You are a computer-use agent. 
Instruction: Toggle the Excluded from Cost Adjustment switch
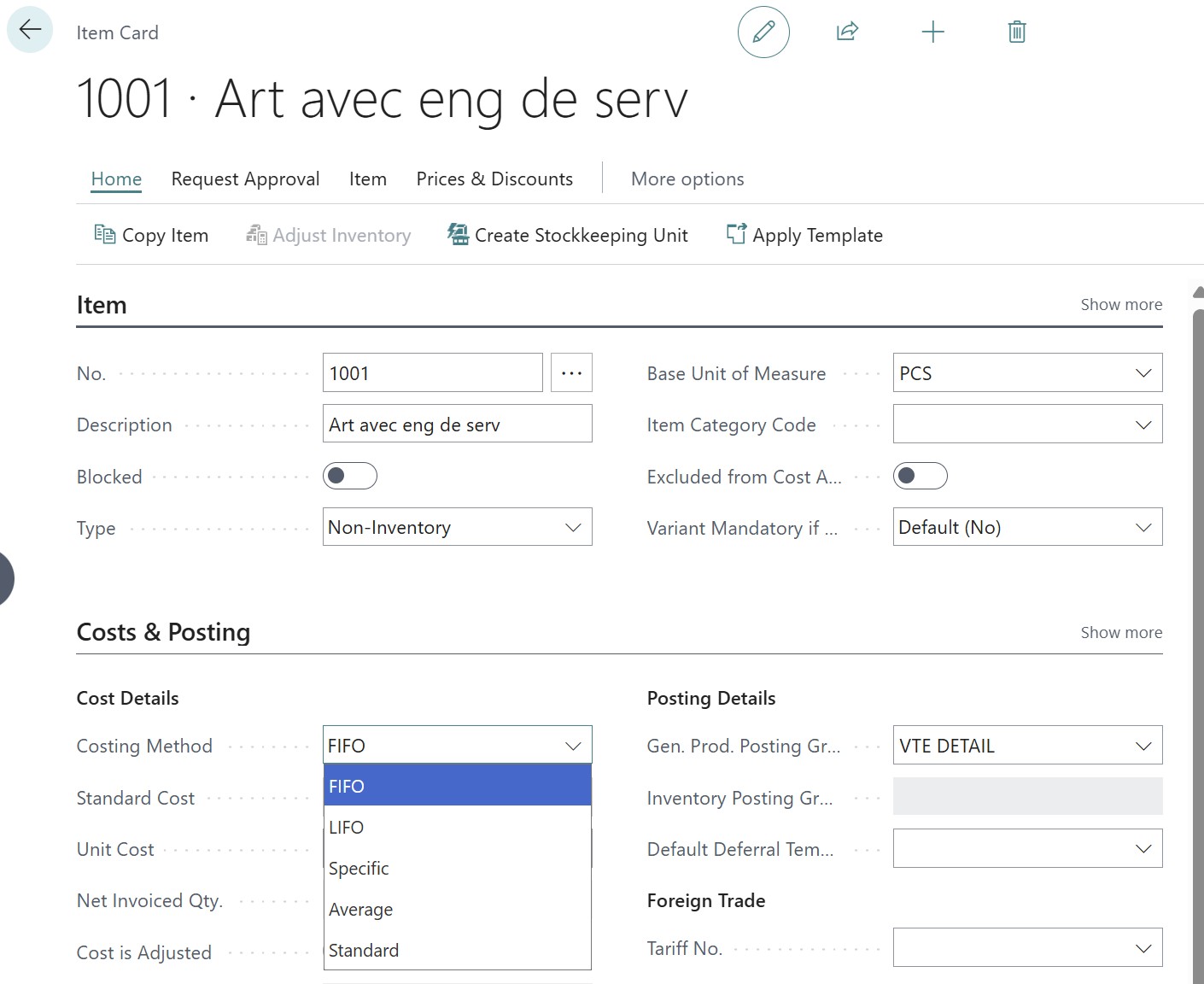[920, 476]
